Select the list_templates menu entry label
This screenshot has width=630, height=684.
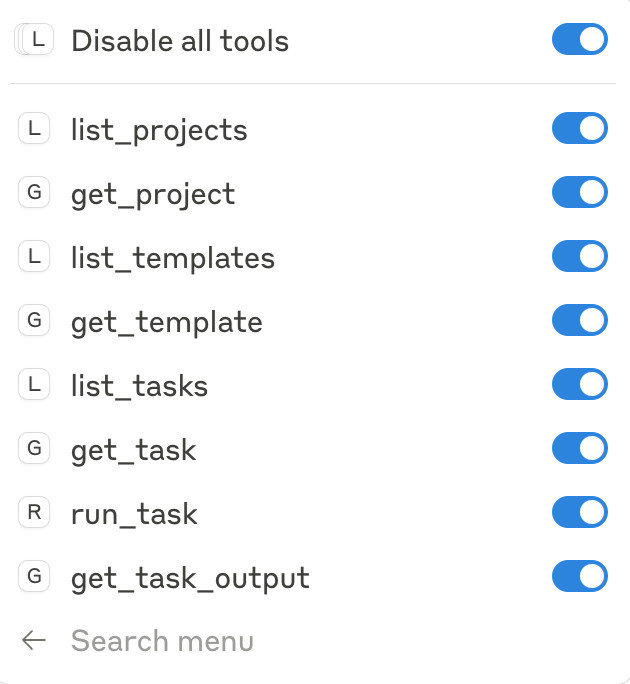tap(173, 259)
